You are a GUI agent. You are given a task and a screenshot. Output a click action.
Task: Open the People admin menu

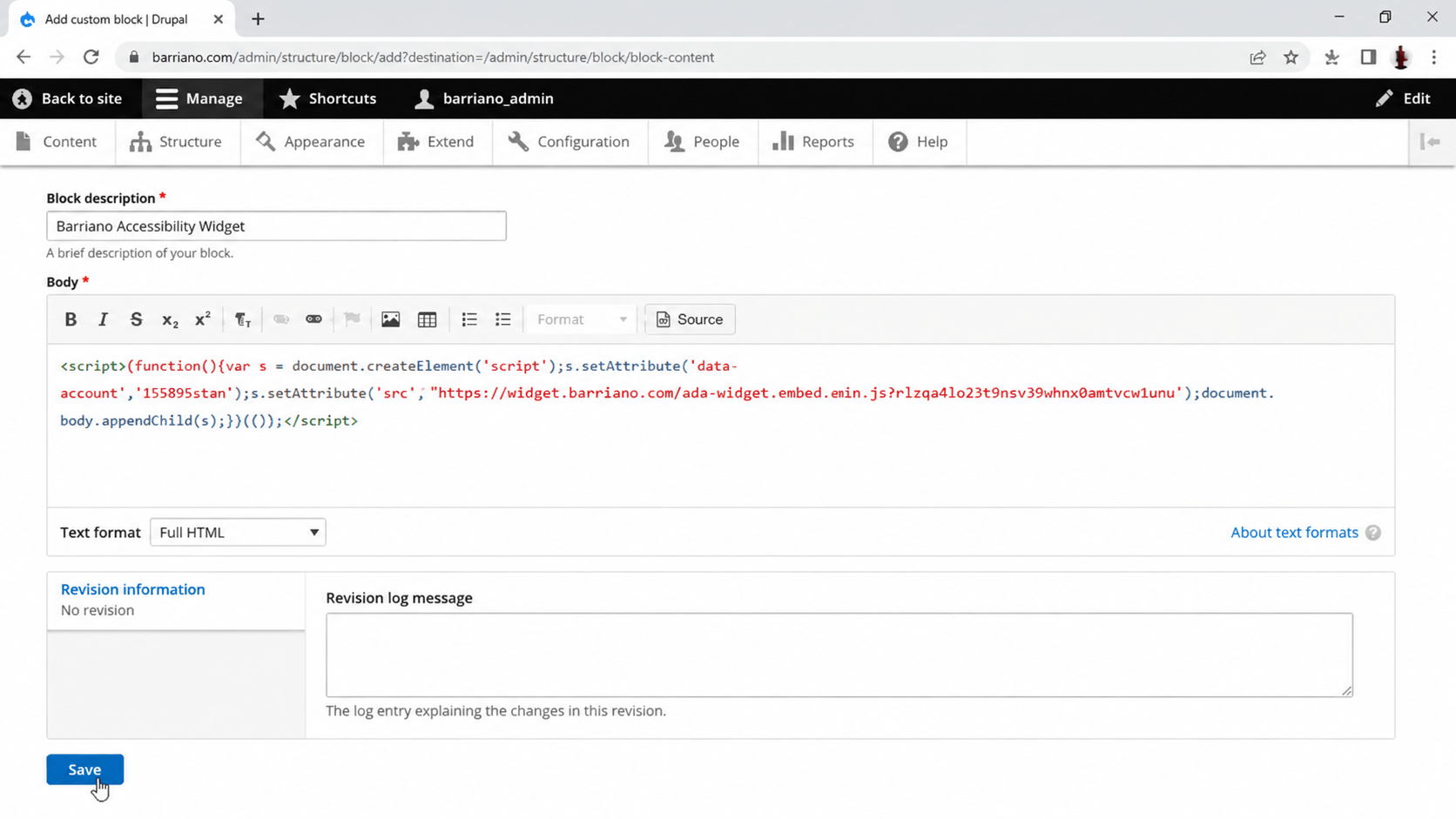point(702,142)
